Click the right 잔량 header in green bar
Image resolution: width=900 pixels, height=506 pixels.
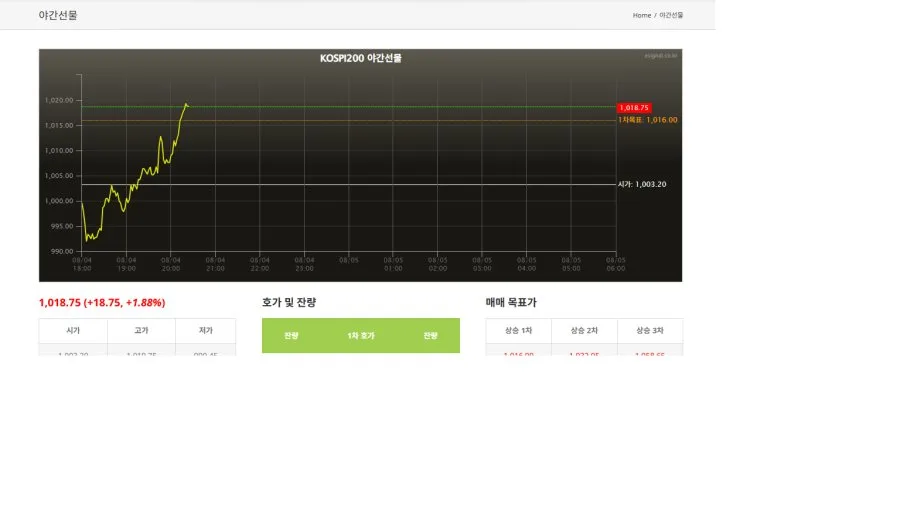pos(430,336)
